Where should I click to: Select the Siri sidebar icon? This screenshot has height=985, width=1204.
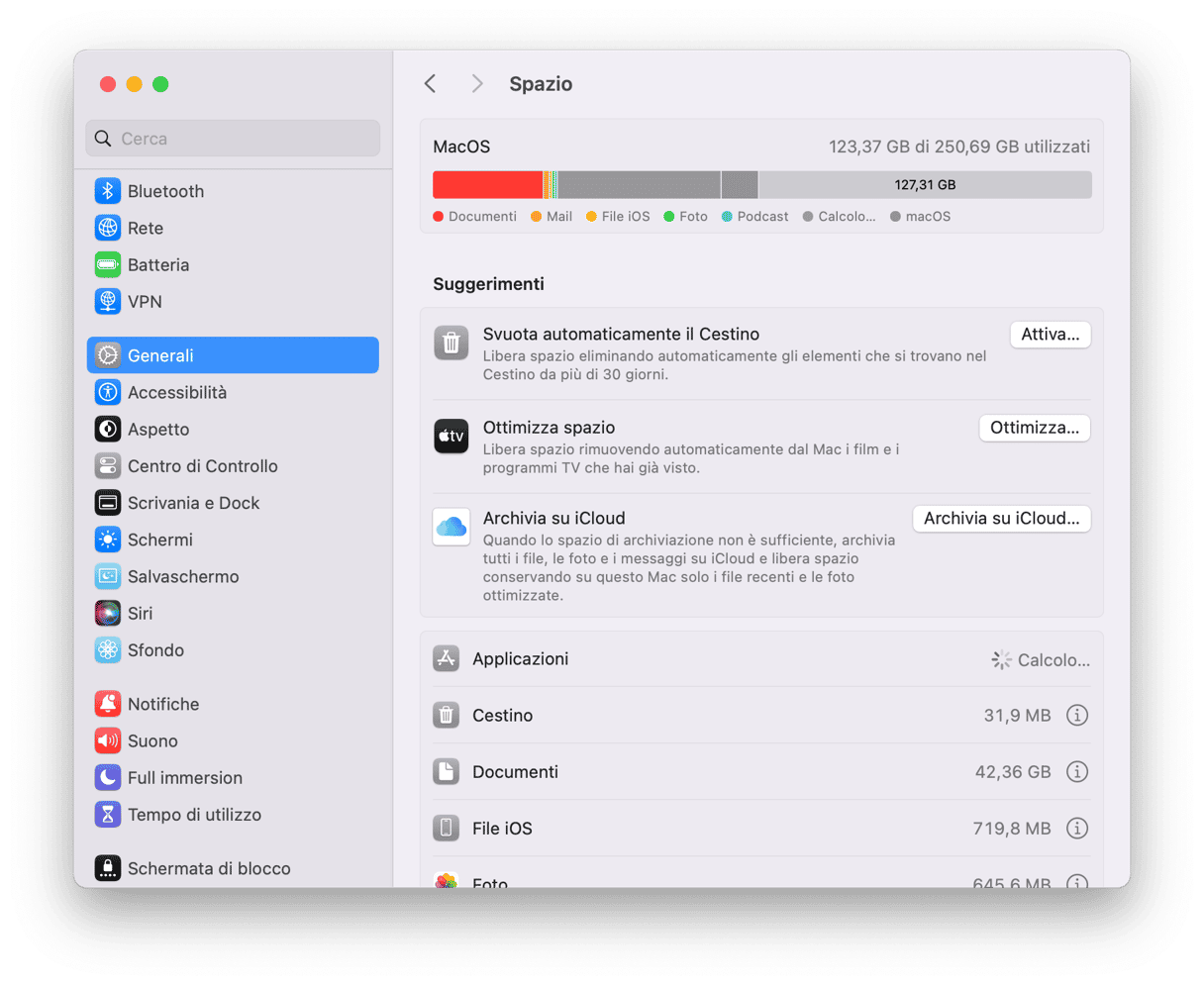(107, 614)
